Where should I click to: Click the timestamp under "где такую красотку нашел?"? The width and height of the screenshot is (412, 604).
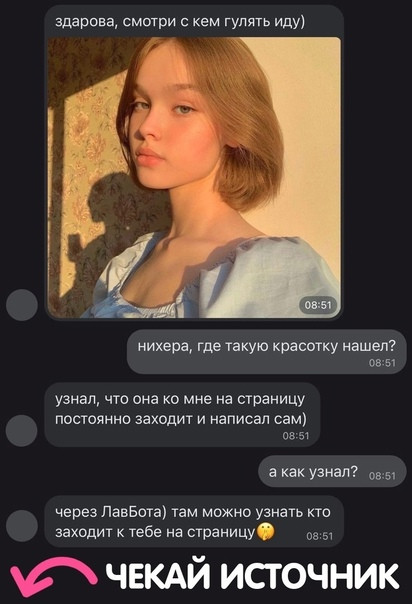pyautogui.click(x=382, y=363)
